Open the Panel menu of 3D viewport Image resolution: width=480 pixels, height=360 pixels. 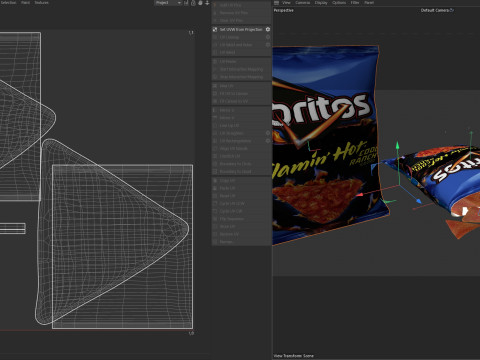369,3
